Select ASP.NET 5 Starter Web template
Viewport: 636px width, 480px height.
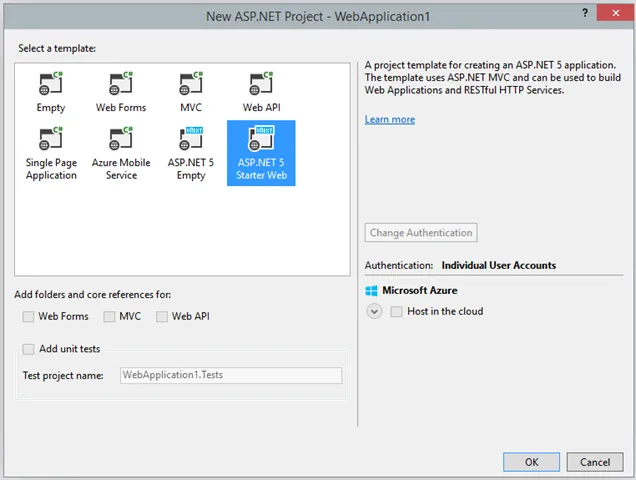[261, 141]
